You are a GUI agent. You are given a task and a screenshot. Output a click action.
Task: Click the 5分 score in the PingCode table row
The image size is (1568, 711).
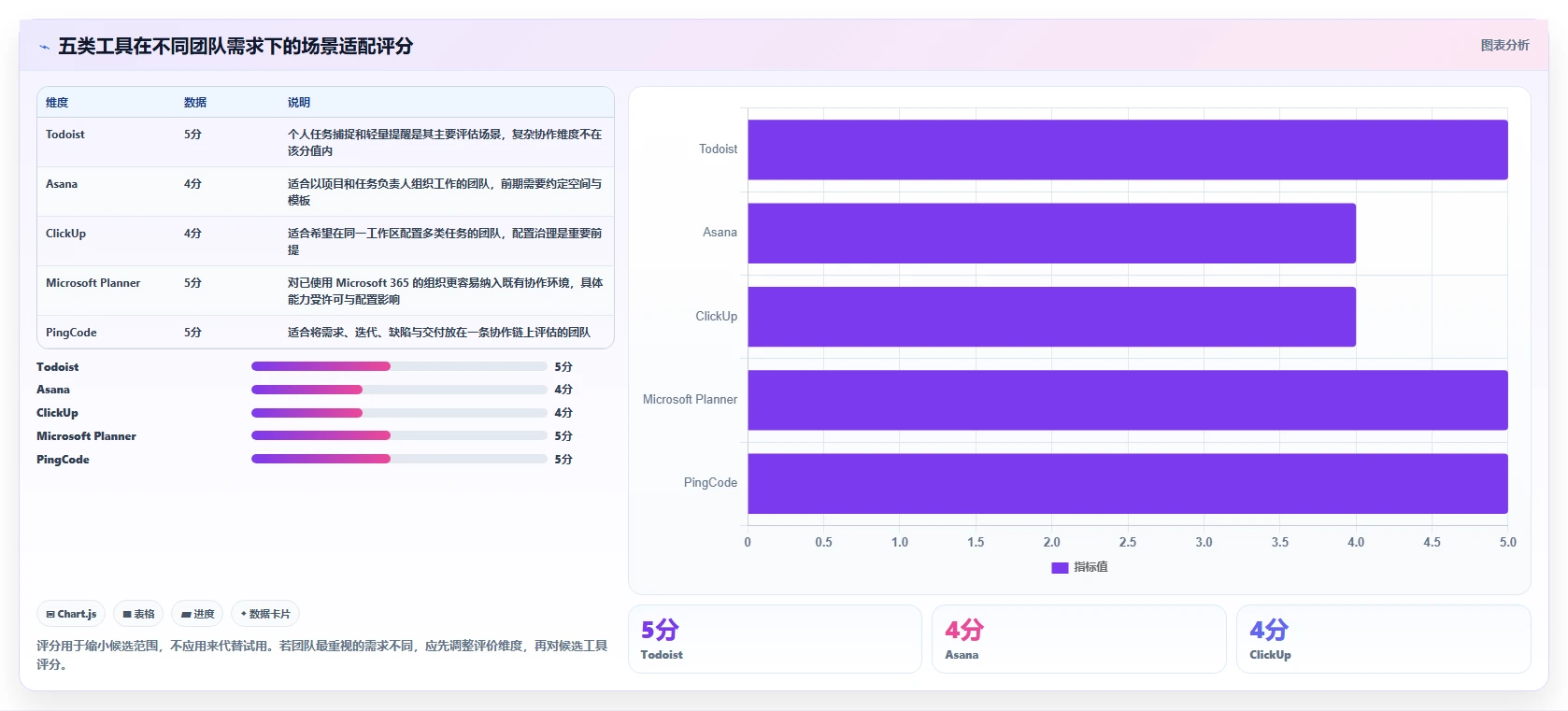192,333
